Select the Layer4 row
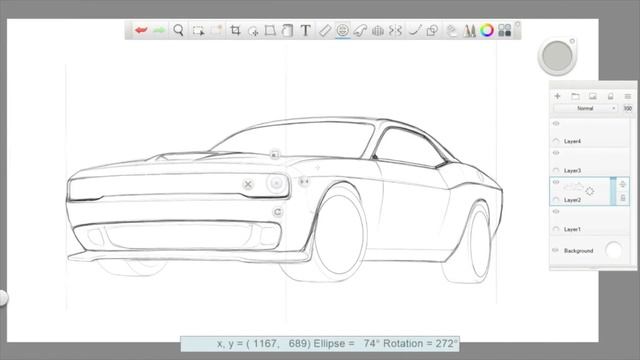640x360 pixels. [590, 133]
